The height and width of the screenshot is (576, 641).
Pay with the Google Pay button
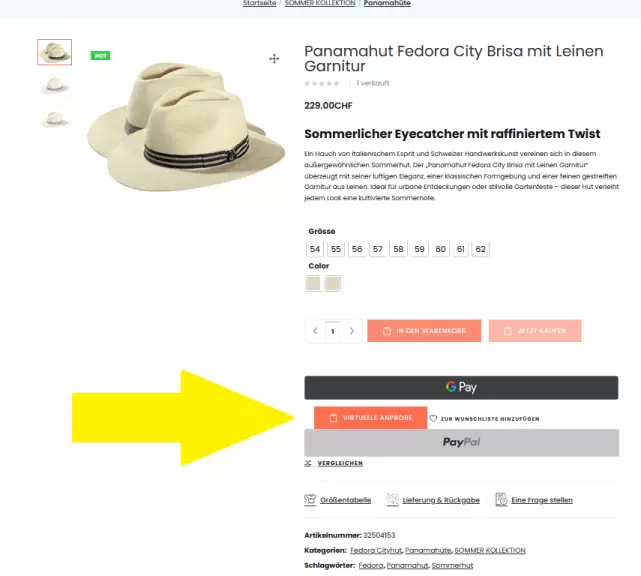461,388
